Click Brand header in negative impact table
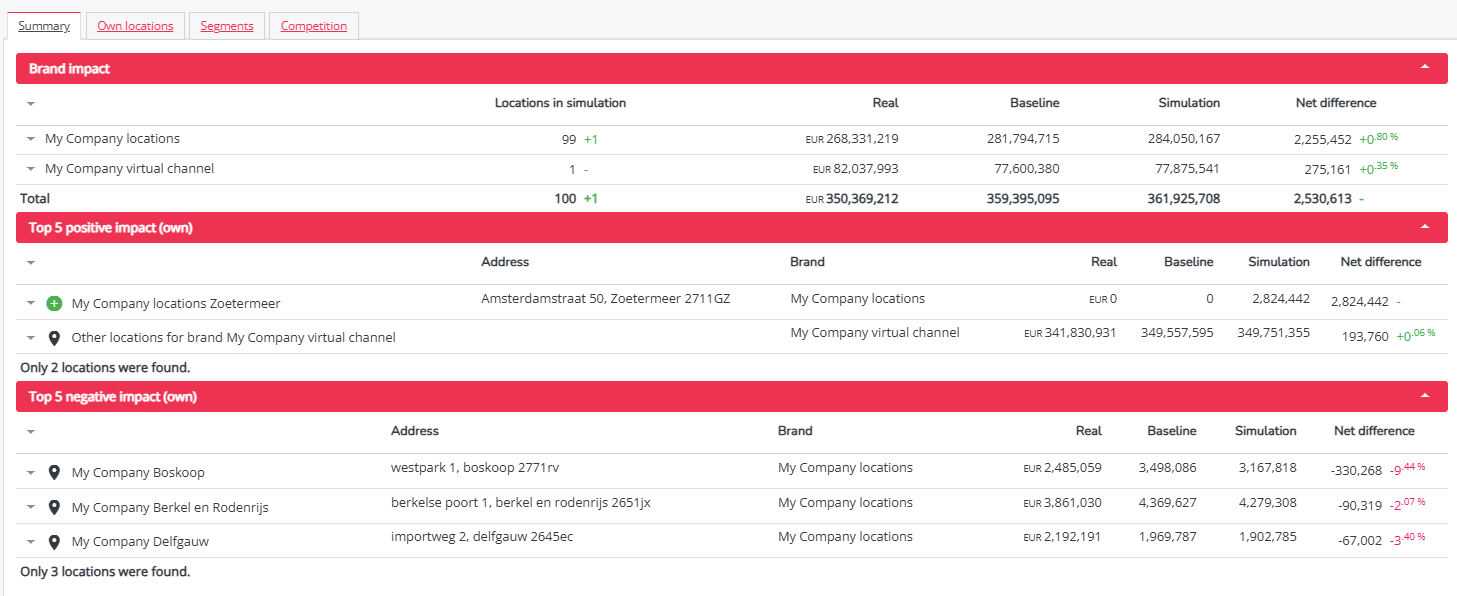This screenshot has height=596, width=1457. pyautogui.click(x=795, y=431)
